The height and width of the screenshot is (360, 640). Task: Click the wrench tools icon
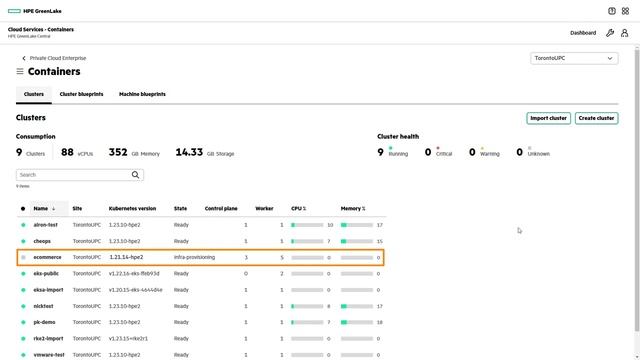pyautogui.click(x=610, y=33)
